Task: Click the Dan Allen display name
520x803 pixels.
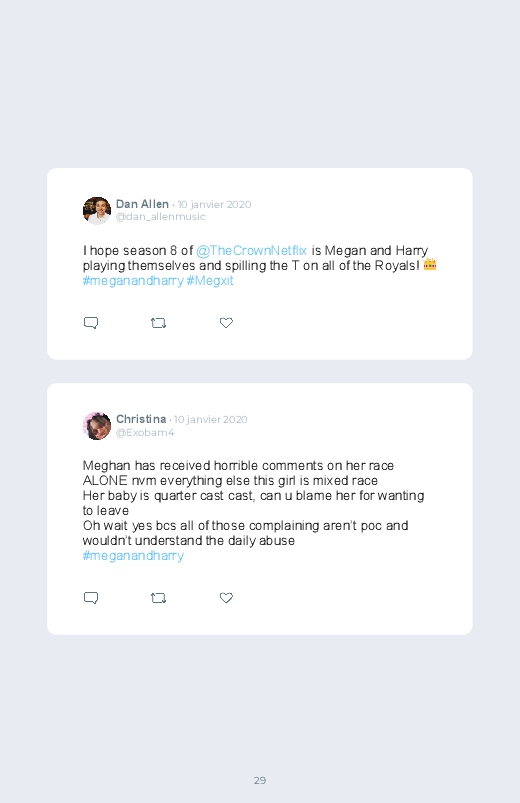Action: coord(142,204)
